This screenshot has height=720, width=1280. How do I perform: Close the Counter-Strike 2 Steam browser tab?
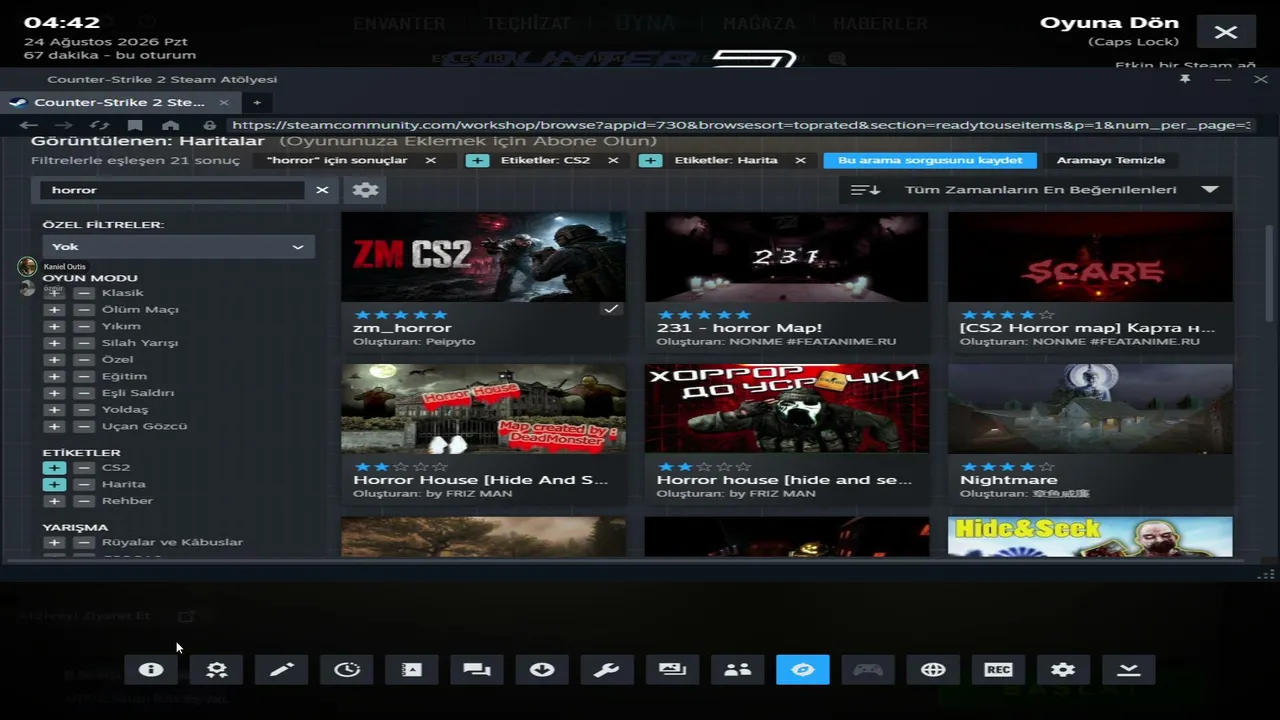click(224, 102)
